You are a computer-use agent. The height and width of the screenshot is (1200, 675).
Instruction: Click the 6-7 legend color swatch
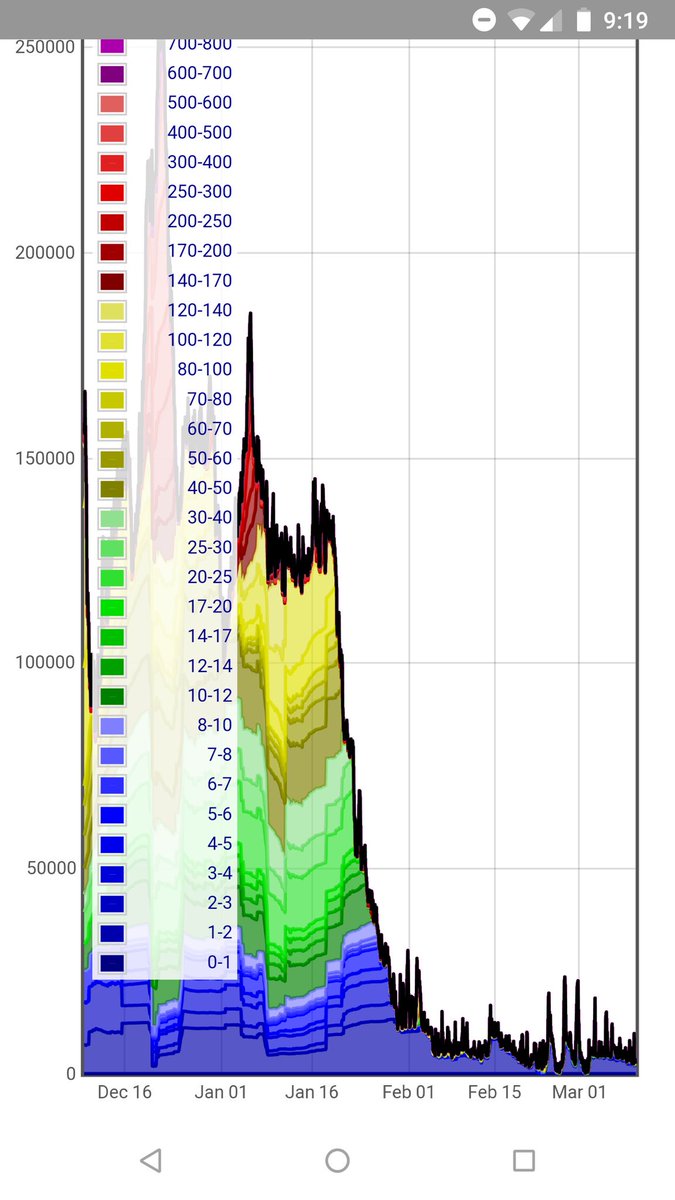[x=112, y=785]
